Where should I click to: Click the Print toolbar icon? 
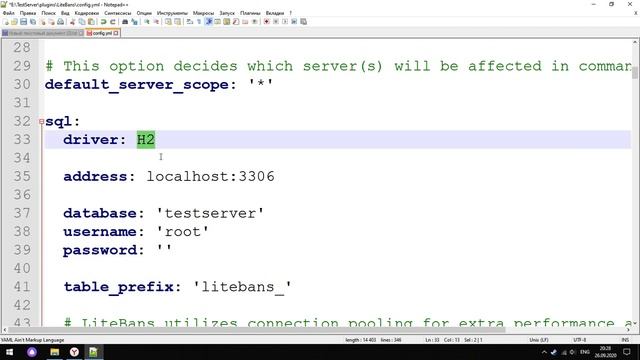point(60,22)
